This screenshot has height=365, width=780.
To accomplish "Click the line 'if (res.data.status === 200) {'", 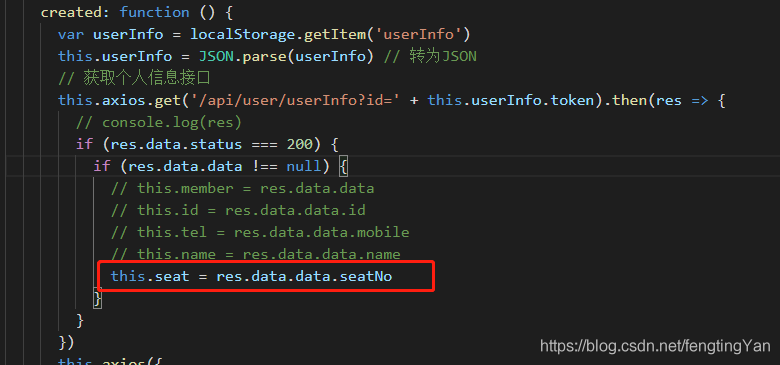I will 207,144.
